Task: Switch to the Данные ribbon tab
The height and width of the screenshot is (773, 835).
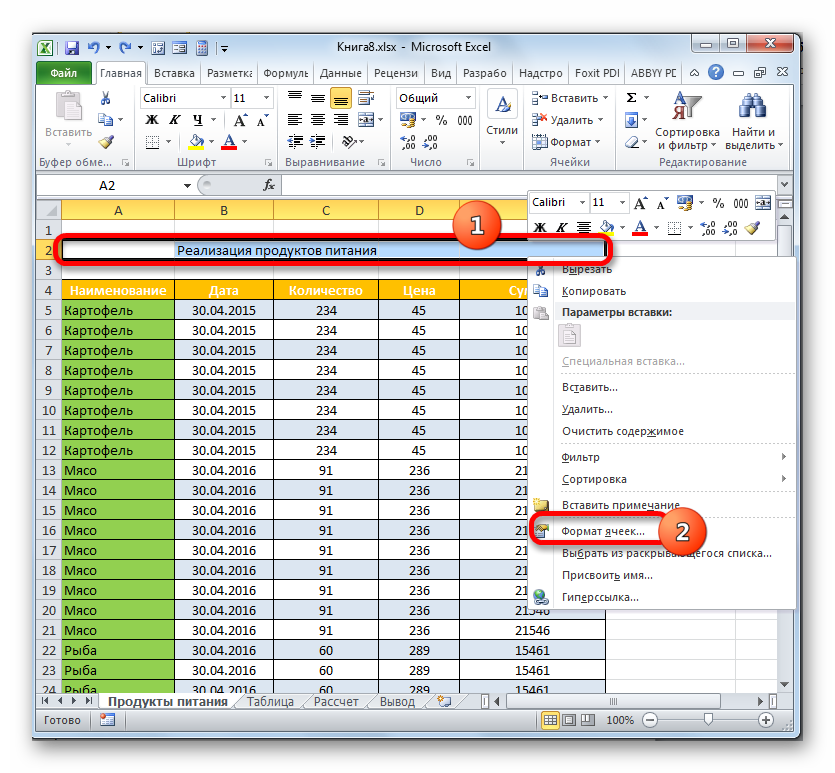Action: (x=340, y=73)
